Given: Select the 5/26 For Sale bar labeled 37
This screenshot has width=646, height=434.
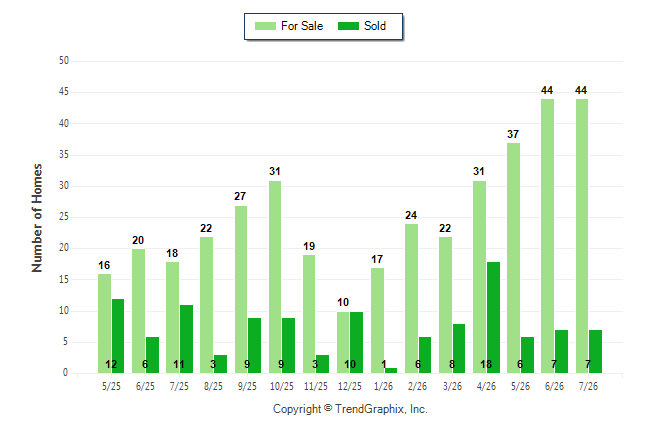Looking at the screenshot, I should [x=513, y=258].
